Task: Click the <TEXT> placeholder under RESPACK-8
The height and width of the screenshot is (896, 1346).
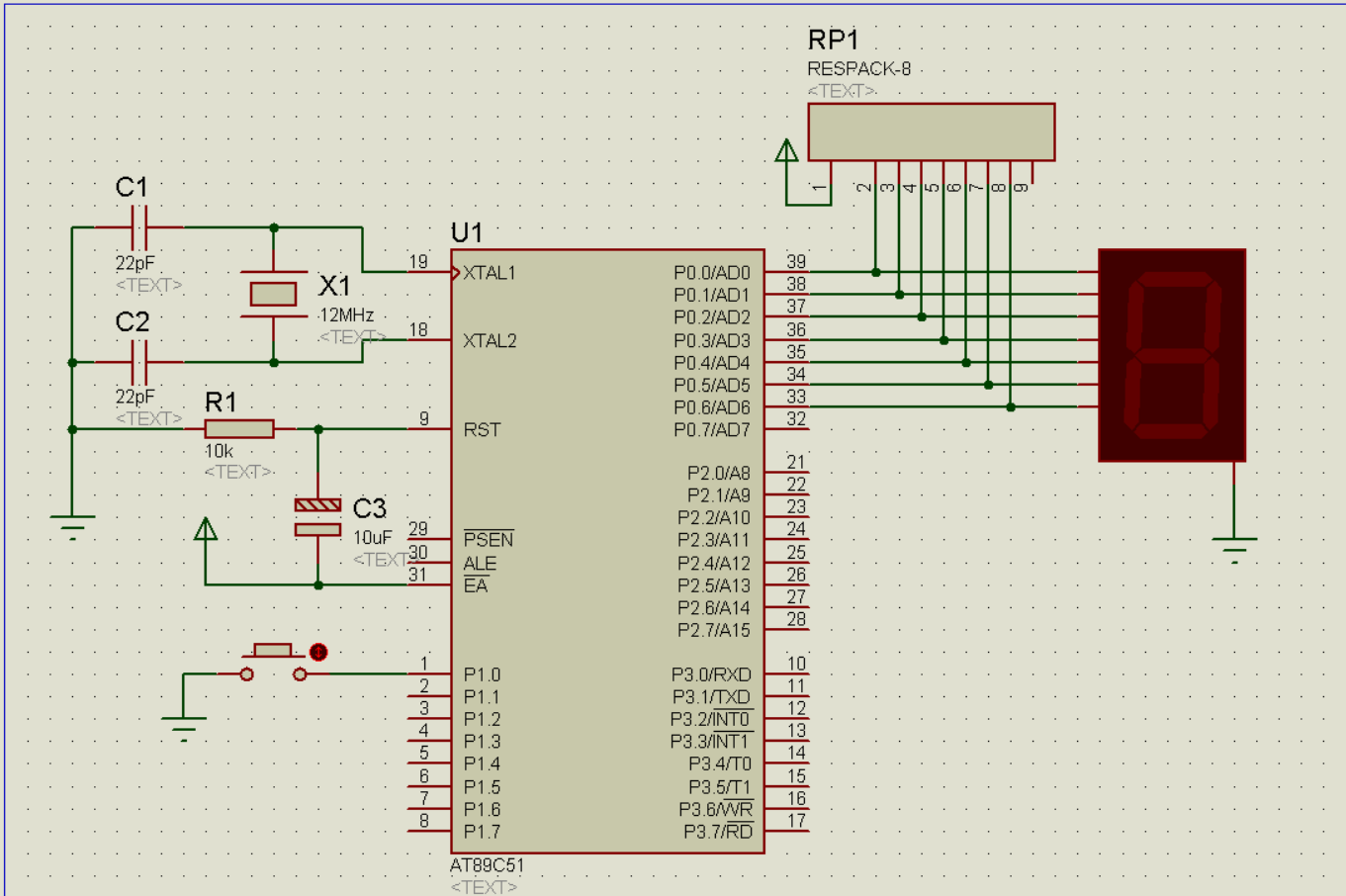Action: click(x=842, y=91)
